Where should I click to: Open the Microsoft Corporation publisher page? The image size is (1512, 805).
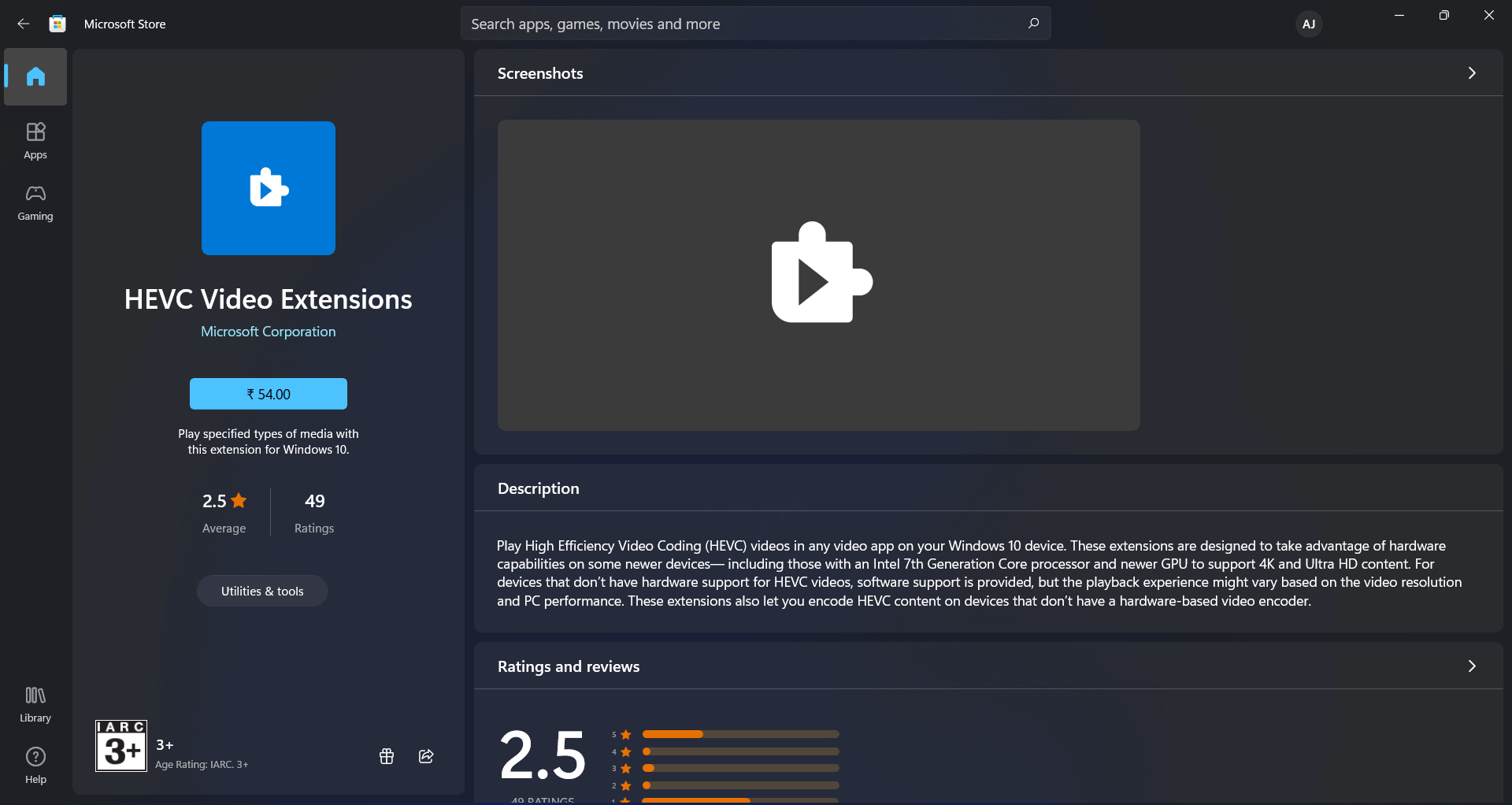click(268, 331)
